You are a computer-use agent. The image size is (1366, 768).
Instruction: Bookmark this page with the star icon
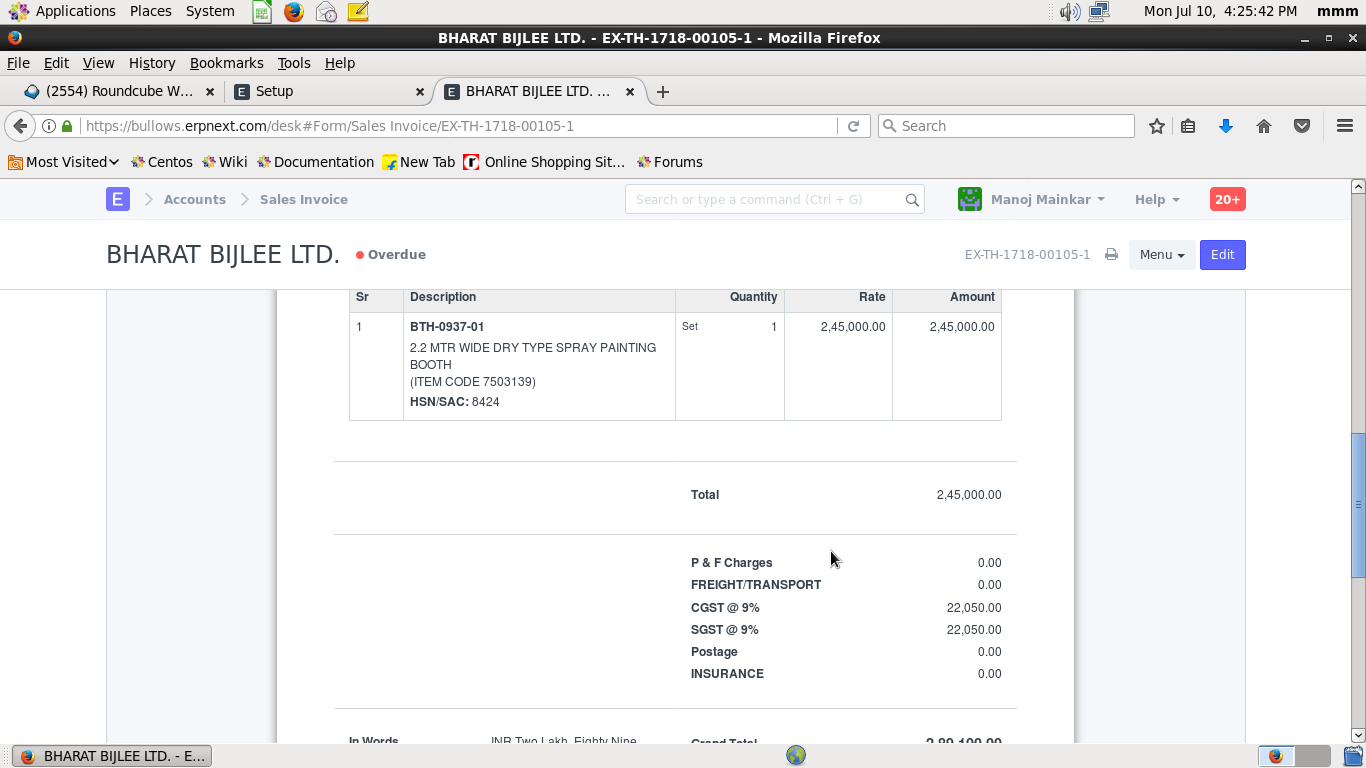tap(1157, 126)
